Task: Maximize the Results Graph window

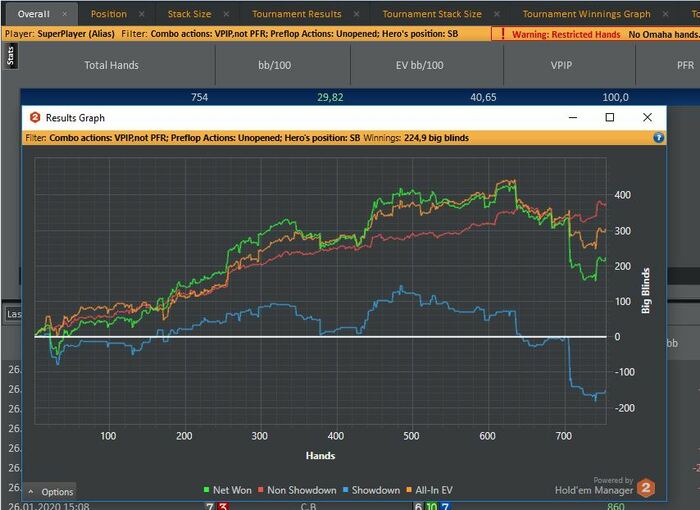Action: point(610,117)
